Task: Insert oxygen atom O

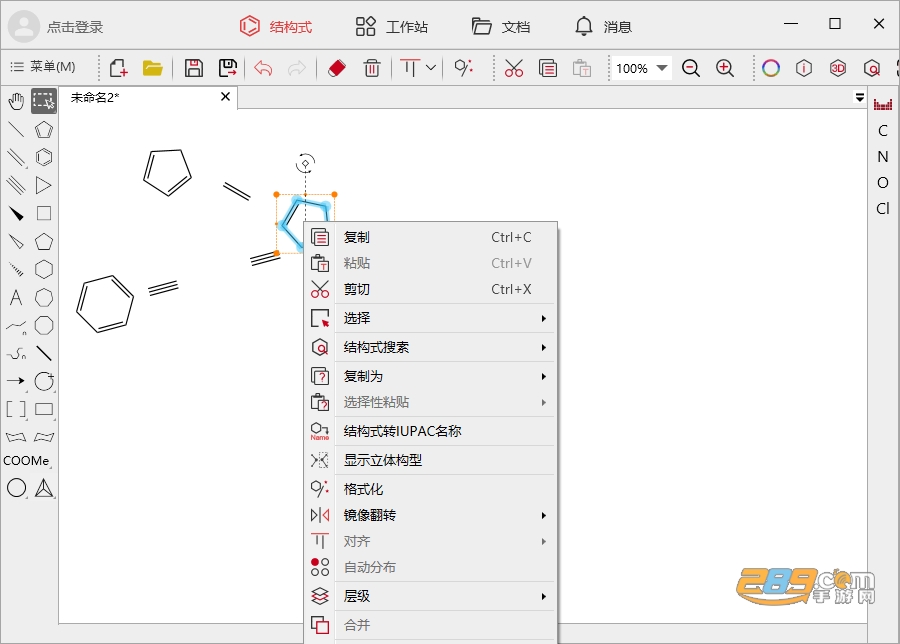Action: (883, 183)
